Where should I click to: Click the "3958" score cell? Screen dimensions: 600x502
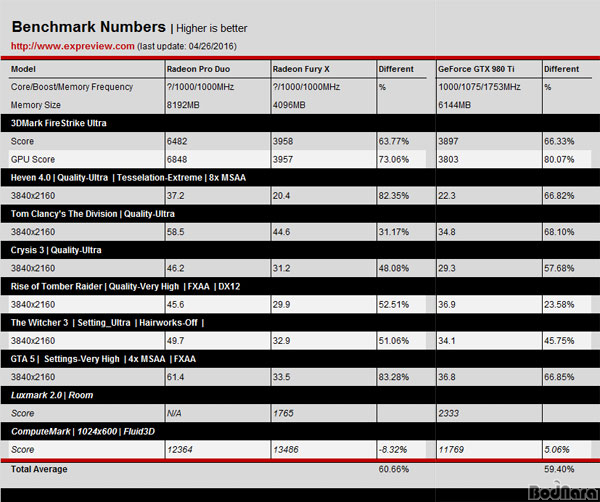click(x=283, y=141)
